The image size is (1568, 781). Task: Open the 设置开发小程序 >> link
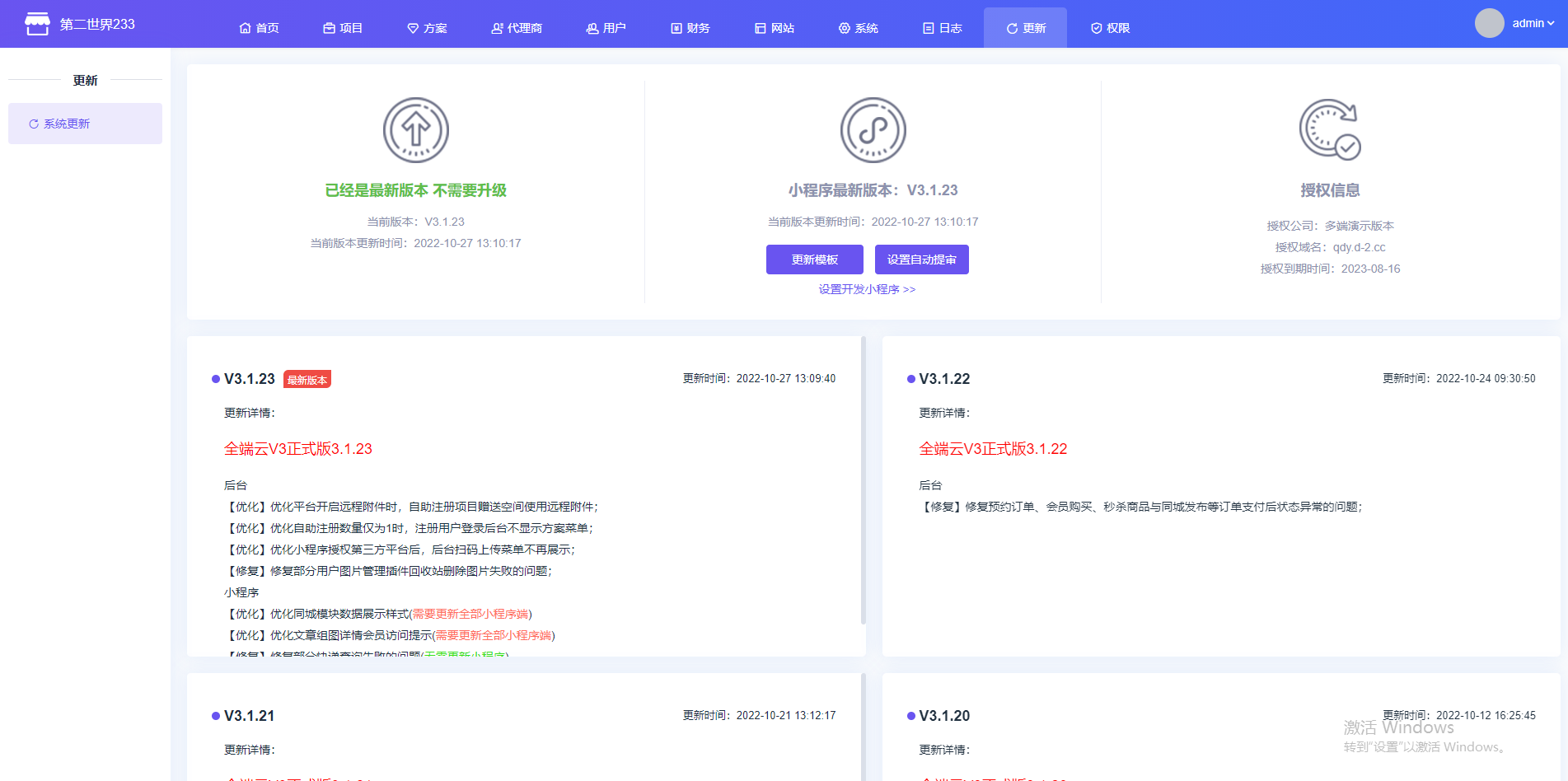pos(867,289)
